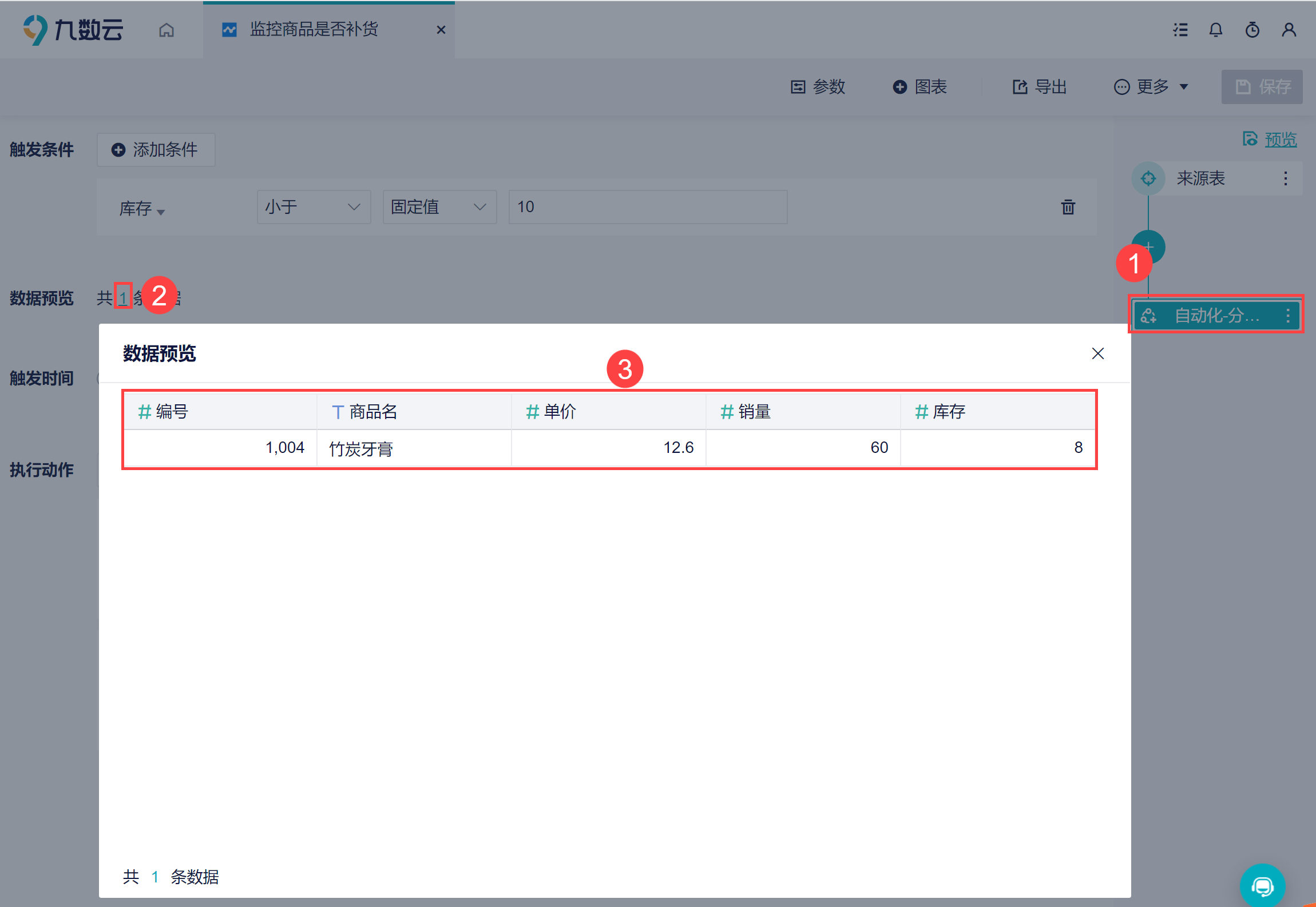
Task: Open the task list icon
Action: click(x=1180, y=30)
